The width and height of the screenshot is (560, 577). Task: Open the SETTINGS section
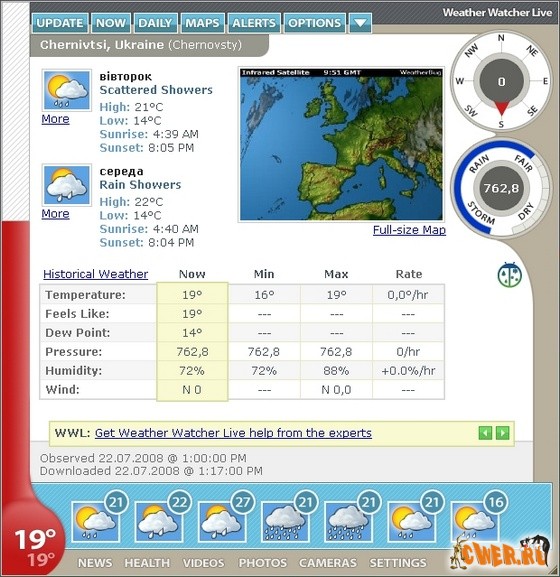[398, 563]
